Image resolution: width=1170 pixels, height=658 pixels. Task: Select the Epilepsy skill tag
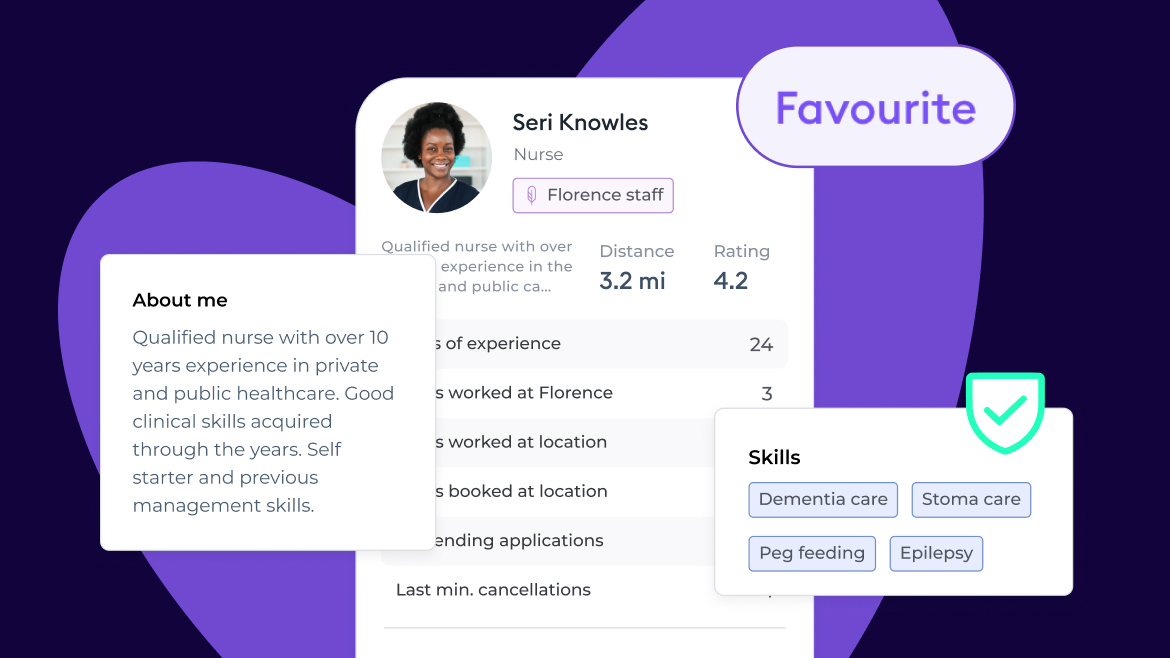[936, 553]
